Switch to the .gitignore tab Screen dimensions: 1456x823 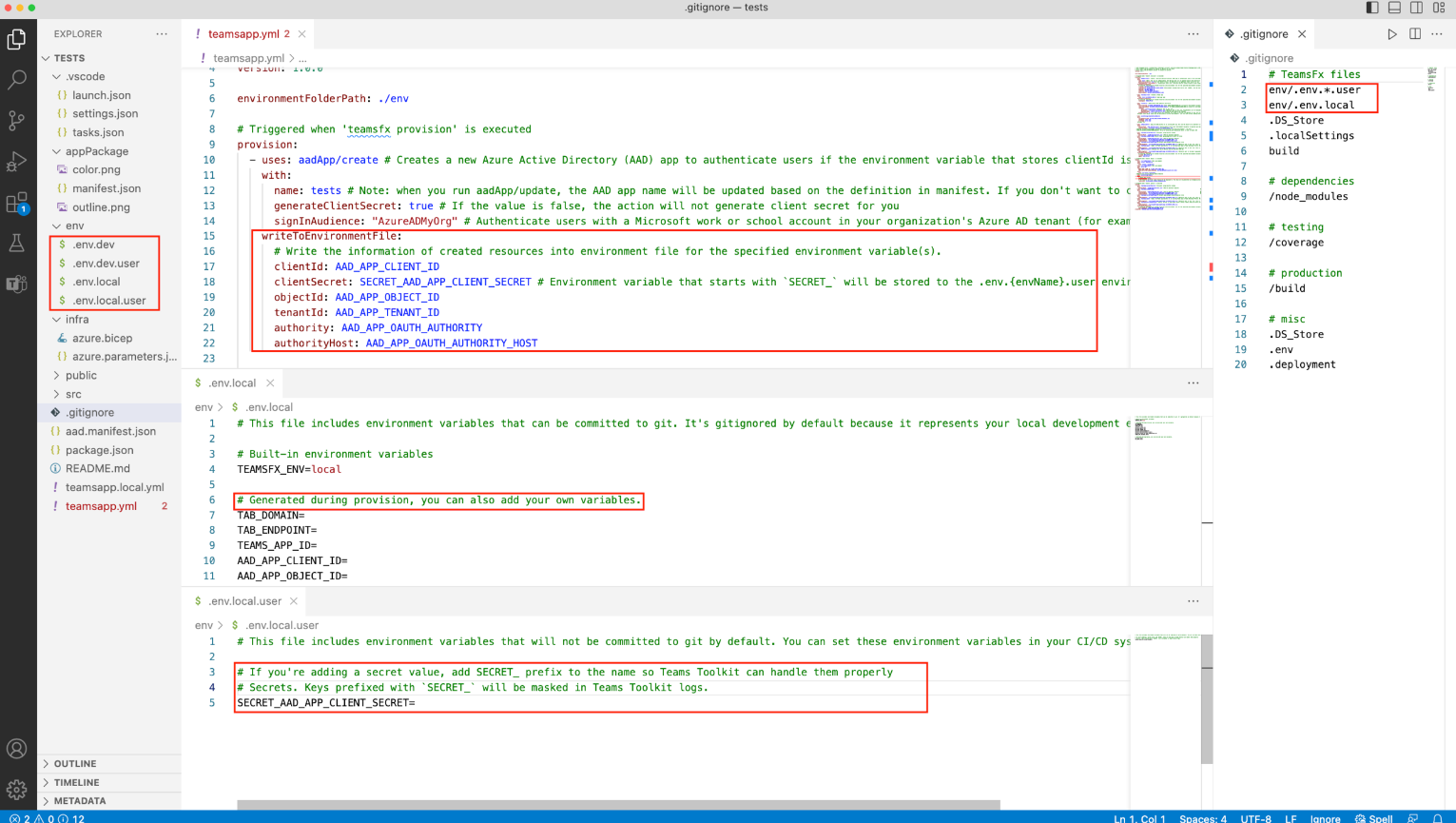pyautogui.click(x=1264, y=34)
